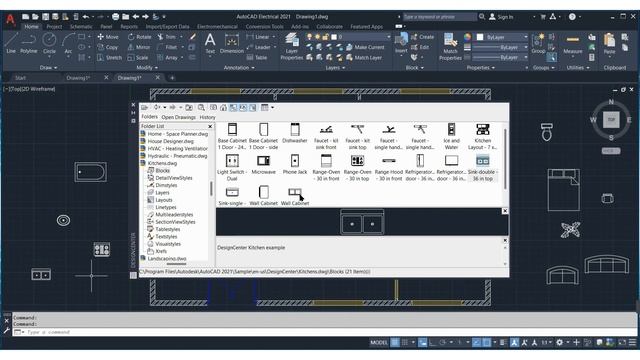Open the Schematic ribbon tab

(x=81, y=27)
